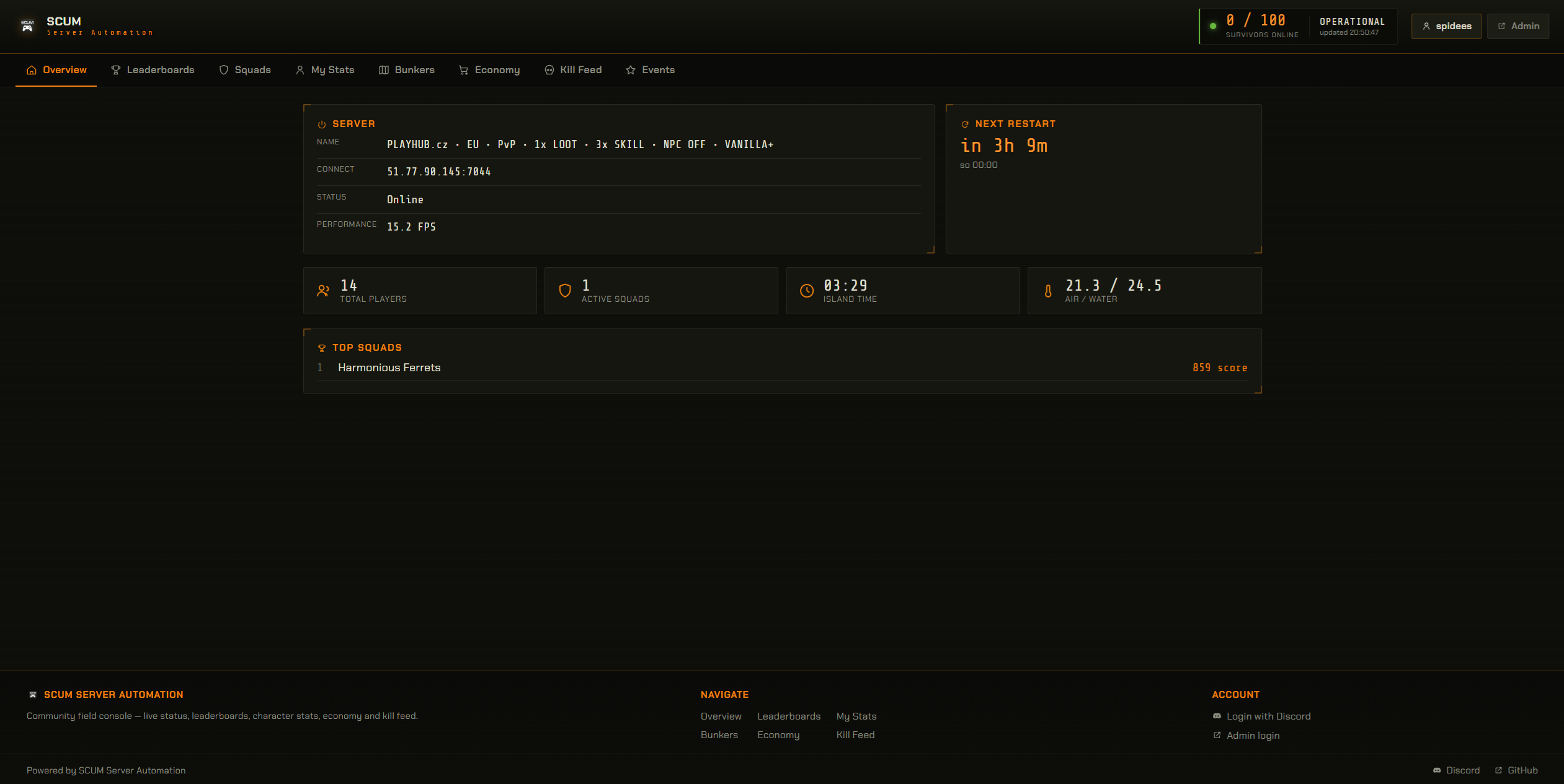The height and width of the screenshot is (784, 1564).
Task: Click the shield icon in Active Squads card
Action: click(x=565, y=291)
